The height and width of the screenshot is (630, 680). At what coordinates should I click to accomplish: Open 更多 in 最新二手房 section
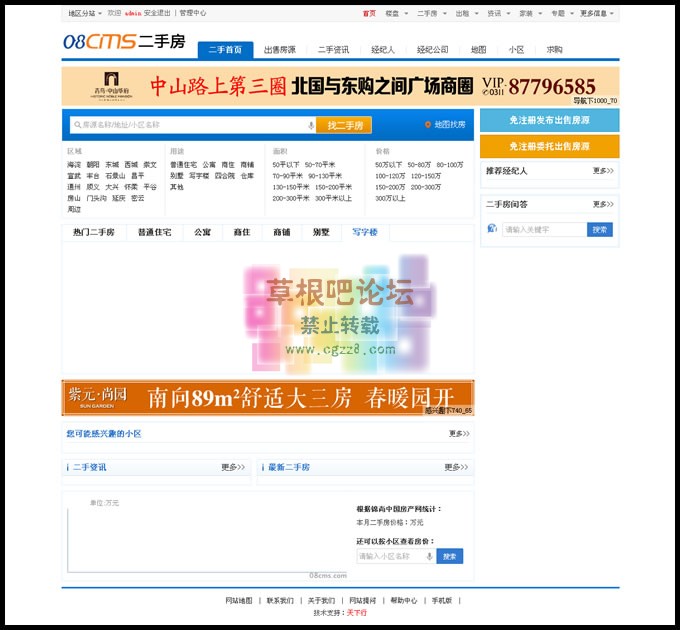(x=456, y=467)
